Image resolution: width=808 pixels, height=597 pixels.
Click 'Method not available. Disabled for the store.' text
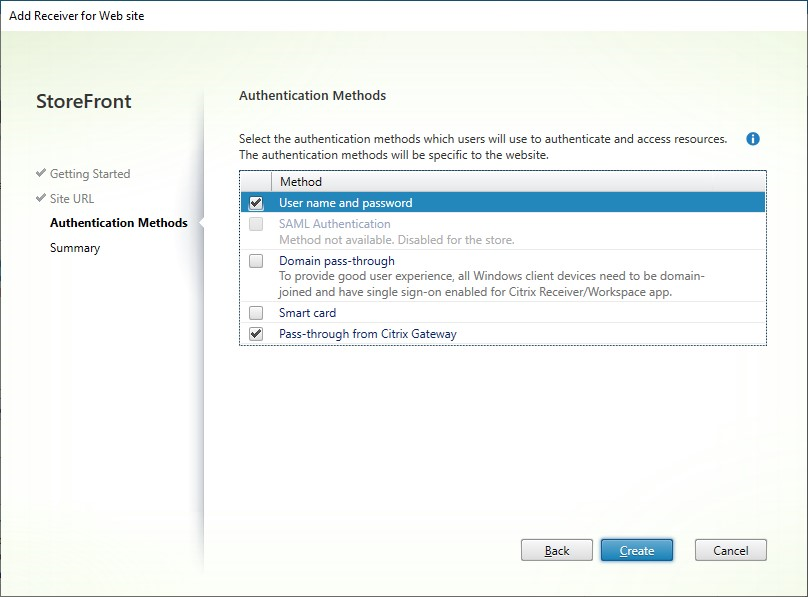tap(396, 240)
